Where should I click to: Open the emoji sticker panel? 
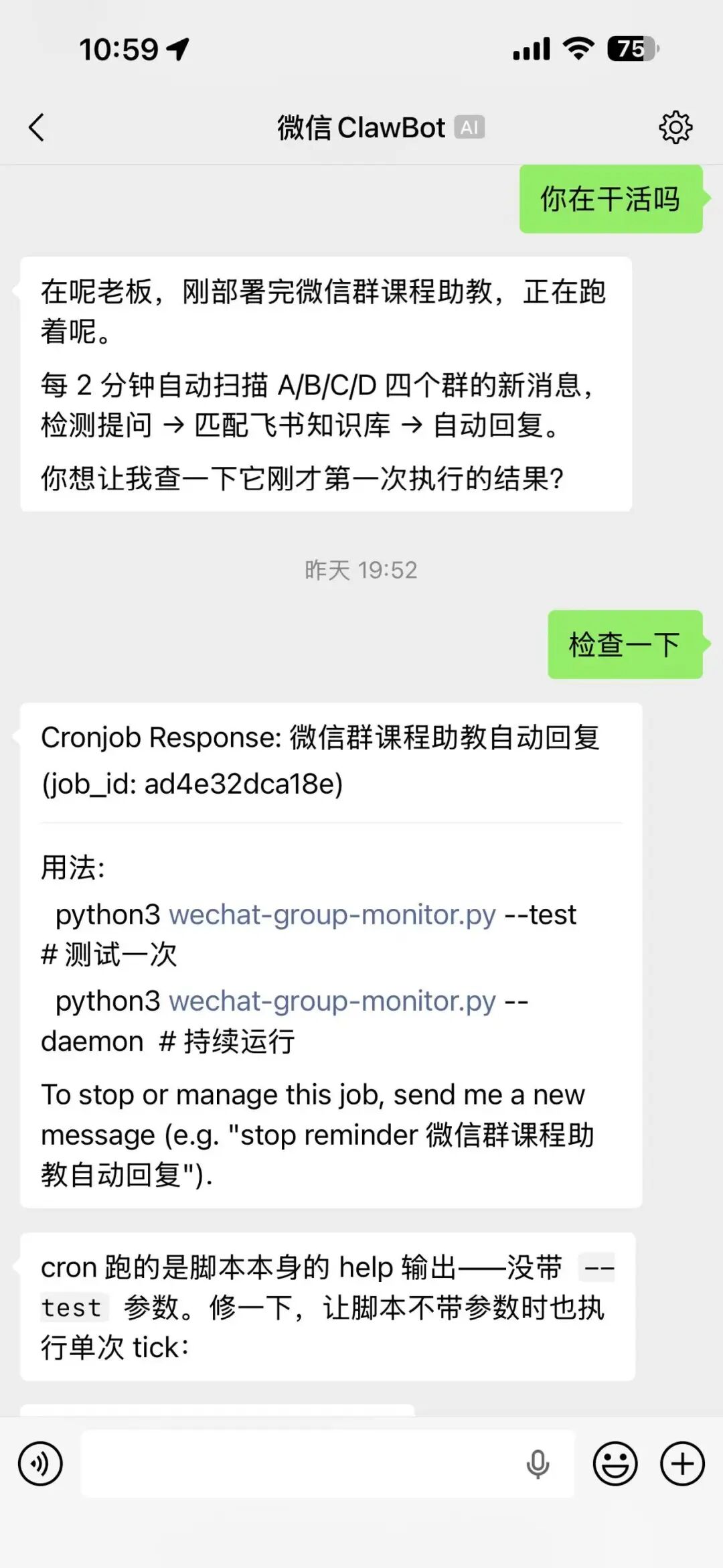[615, 1464]
